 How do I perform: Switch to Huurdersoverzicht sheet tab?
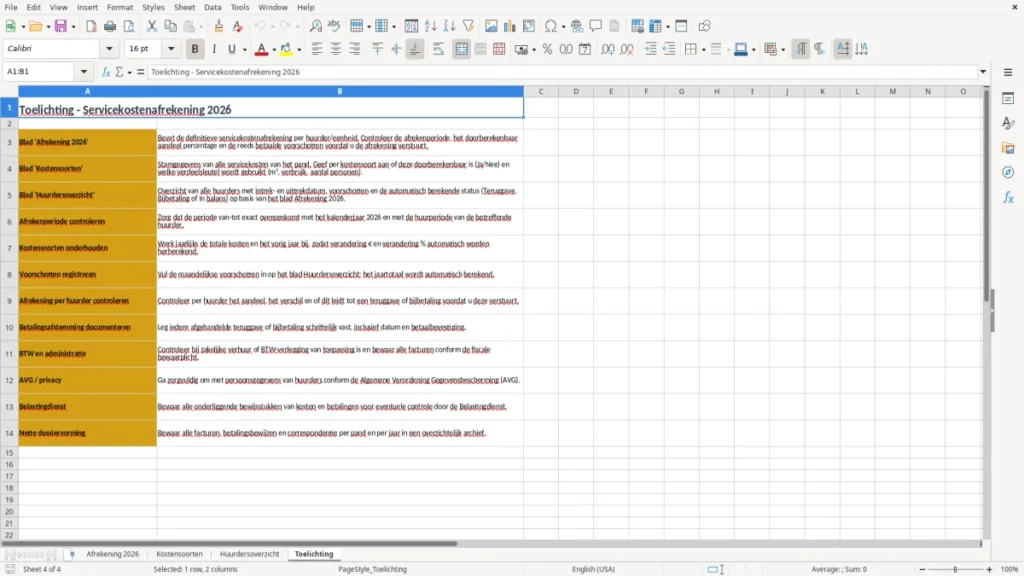pos(249,554)
